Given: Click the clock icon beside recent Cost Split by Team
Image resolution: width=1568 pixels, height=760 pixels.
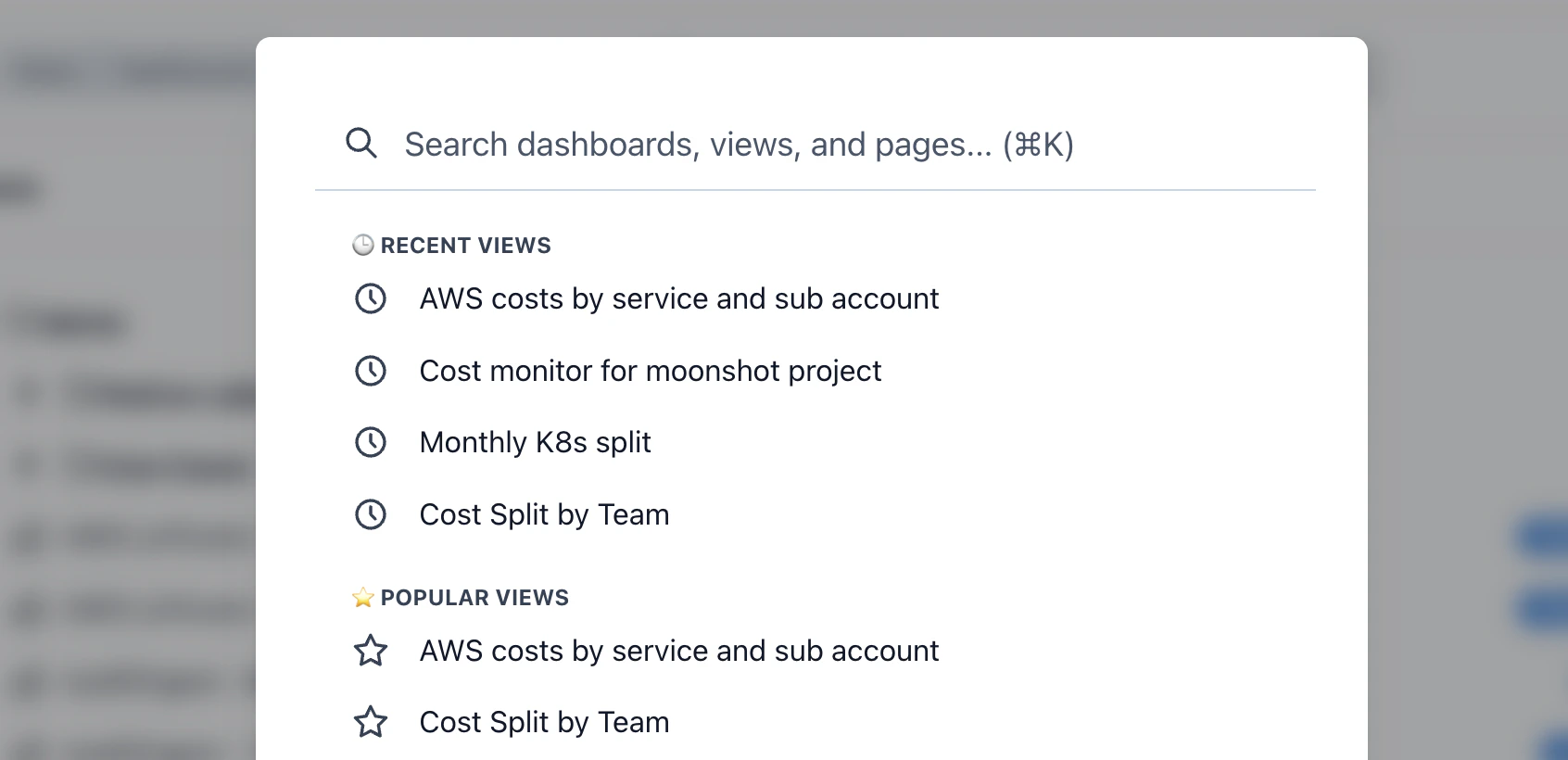Looking at the screenshot, I should click(x=371, y=514).
